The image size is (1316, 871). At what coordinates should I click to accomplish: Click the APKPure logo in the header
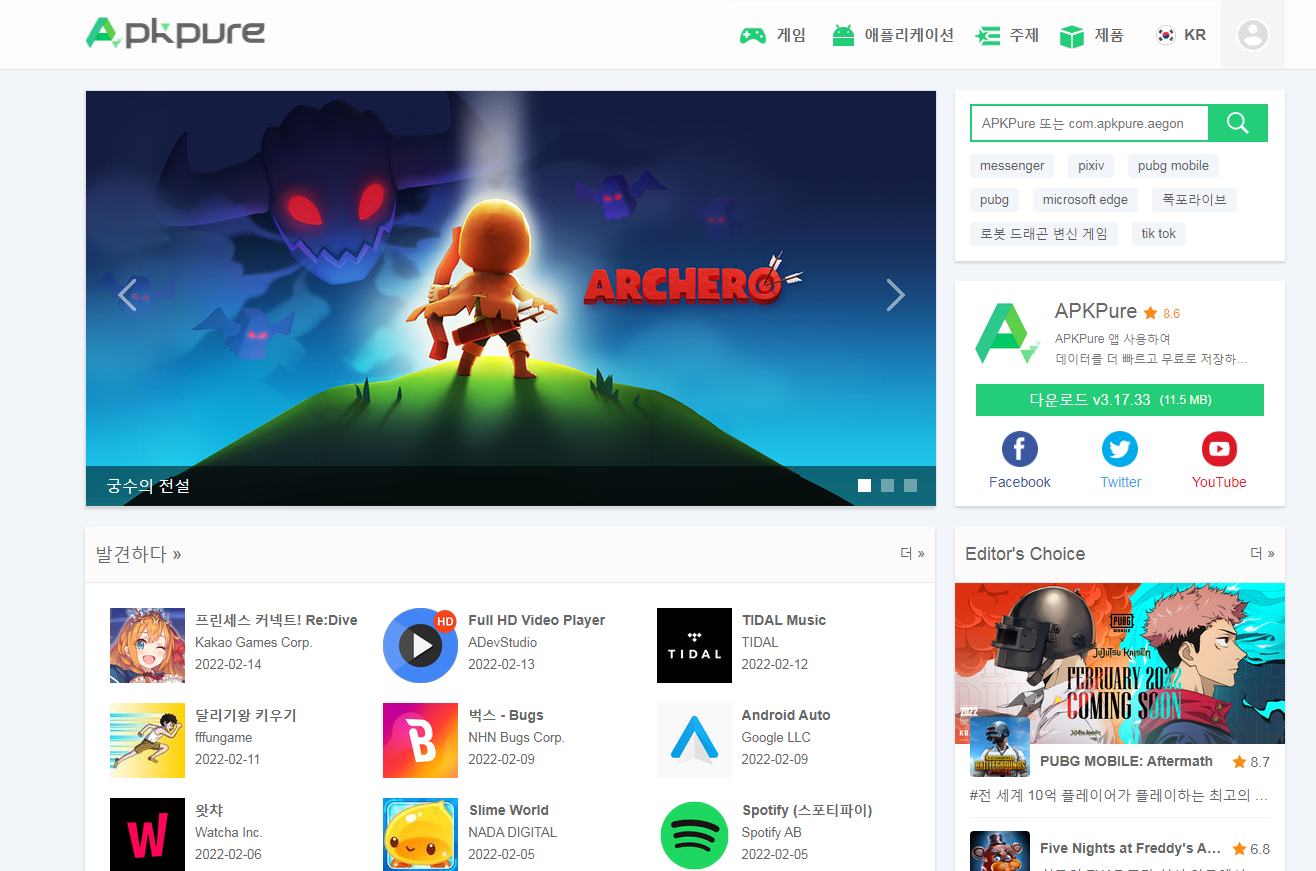point(175,33)
